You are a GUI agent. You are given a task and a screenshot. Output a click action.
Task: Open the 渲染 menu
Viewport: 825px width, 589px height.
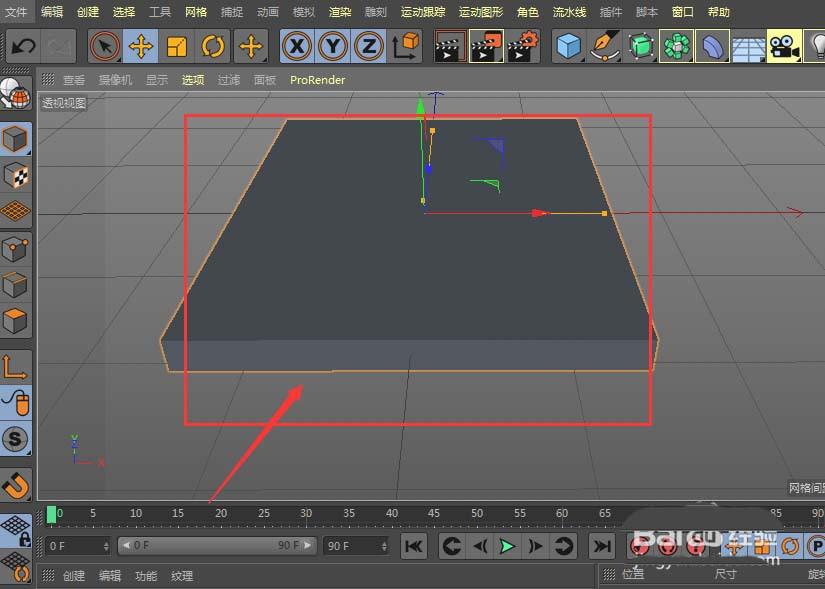tap(340, 12)
